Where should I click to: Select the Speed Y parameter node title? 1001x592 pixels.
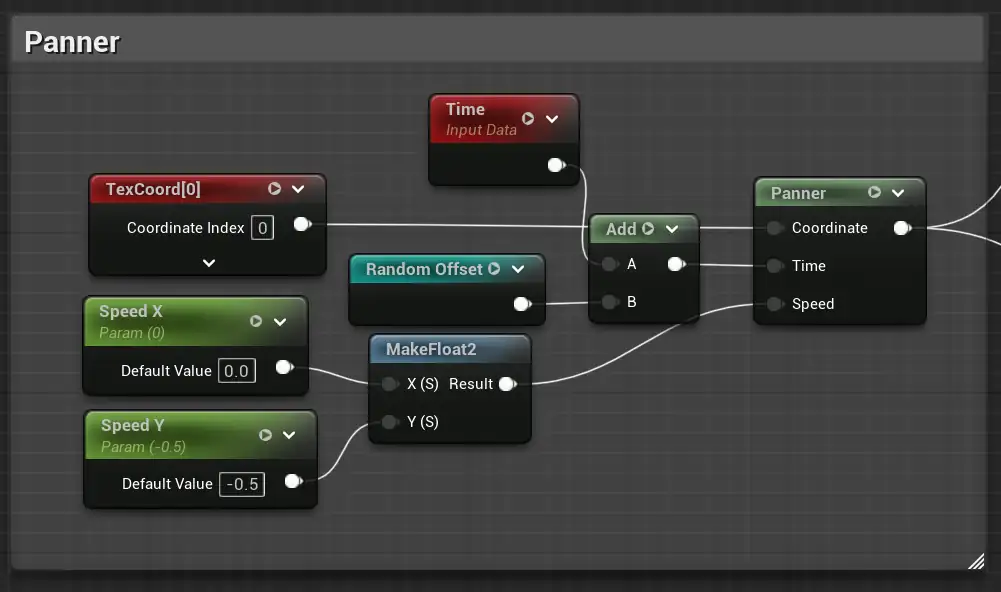(133, 425)
